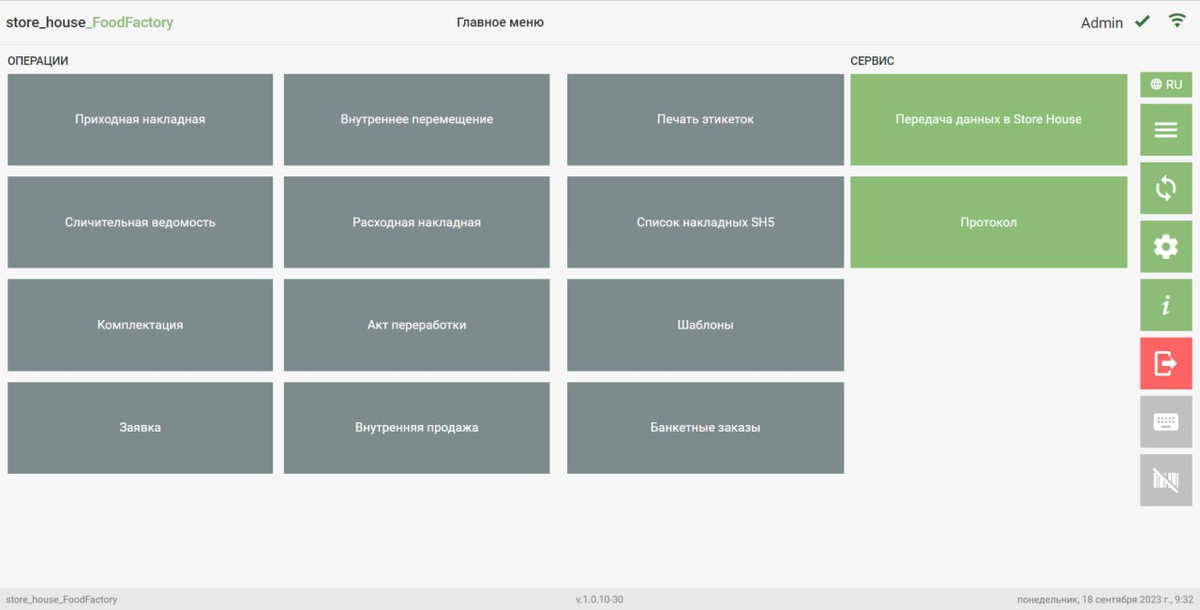Open Внутренняя продажа tile
Viewport: 1200px width, 610px height.
[417, 427]
